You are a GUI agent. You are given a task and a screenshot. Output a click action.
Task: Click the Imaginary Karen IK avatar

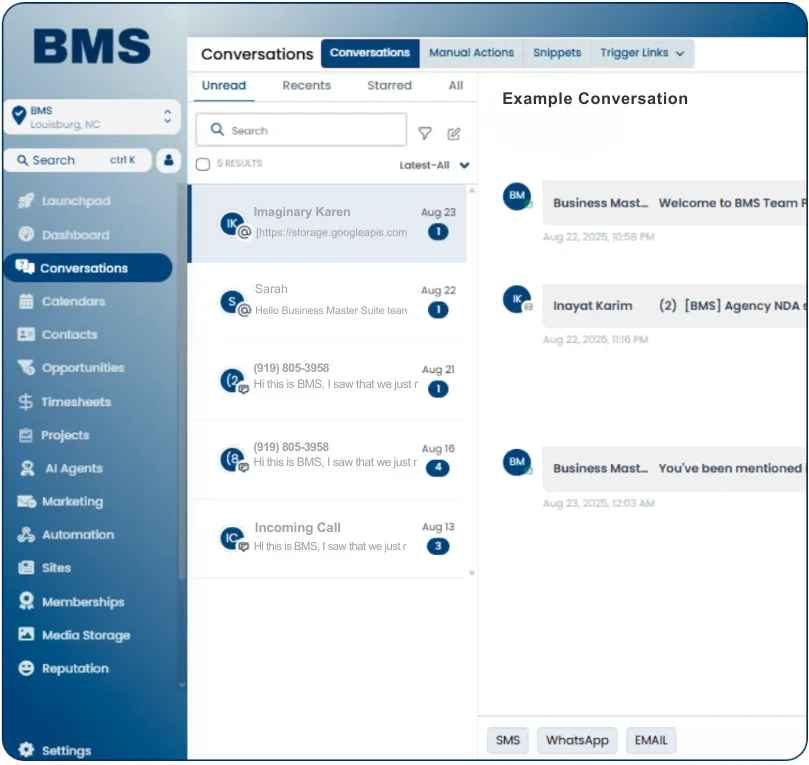pyautogui.click(x=232, y=223)
